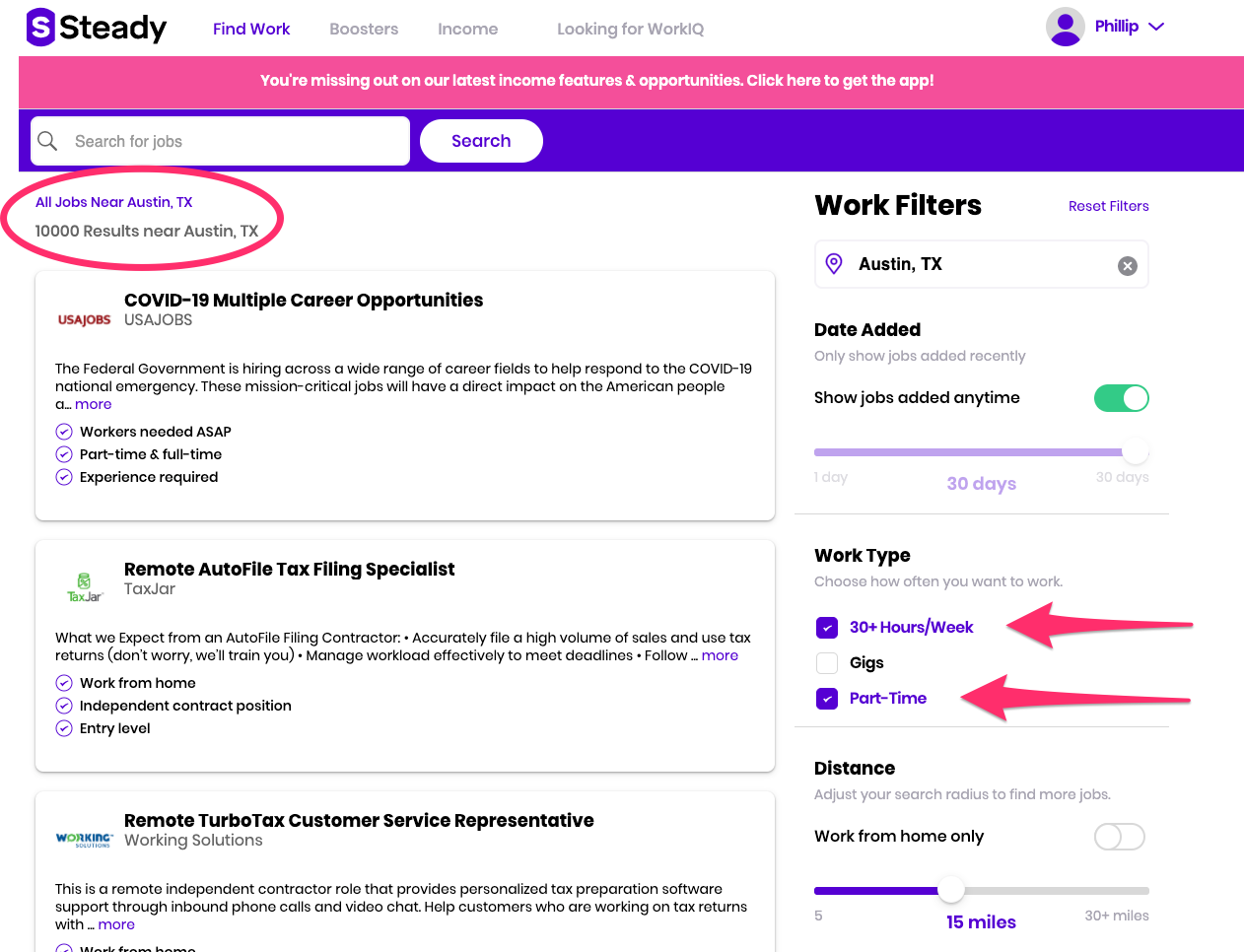This screenshot has width=1244, height=952.
Task: Click the Reset Filters link
Action: pos(1109,206)
